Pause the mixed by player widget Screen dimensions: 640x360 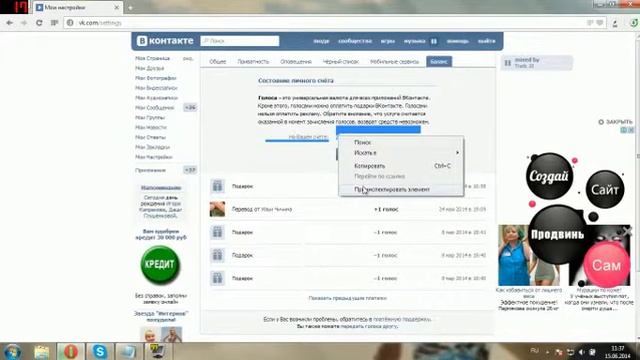[508, 63]
